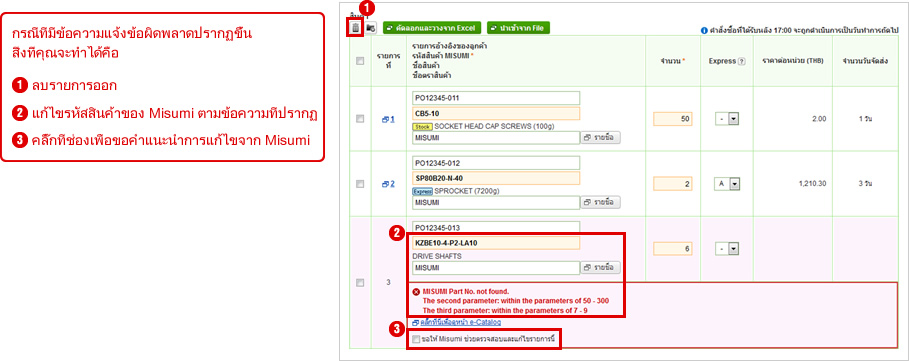909x361 pixels.
Task: Toggle the select-all checkbox in table header
Action: click(360, 61)
